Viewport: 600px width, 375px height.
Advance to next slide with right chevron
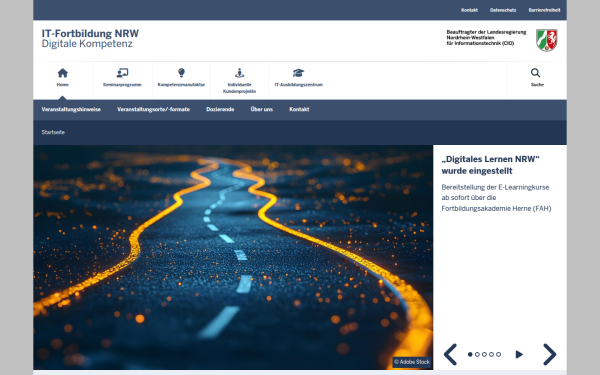tap(549, 354)
